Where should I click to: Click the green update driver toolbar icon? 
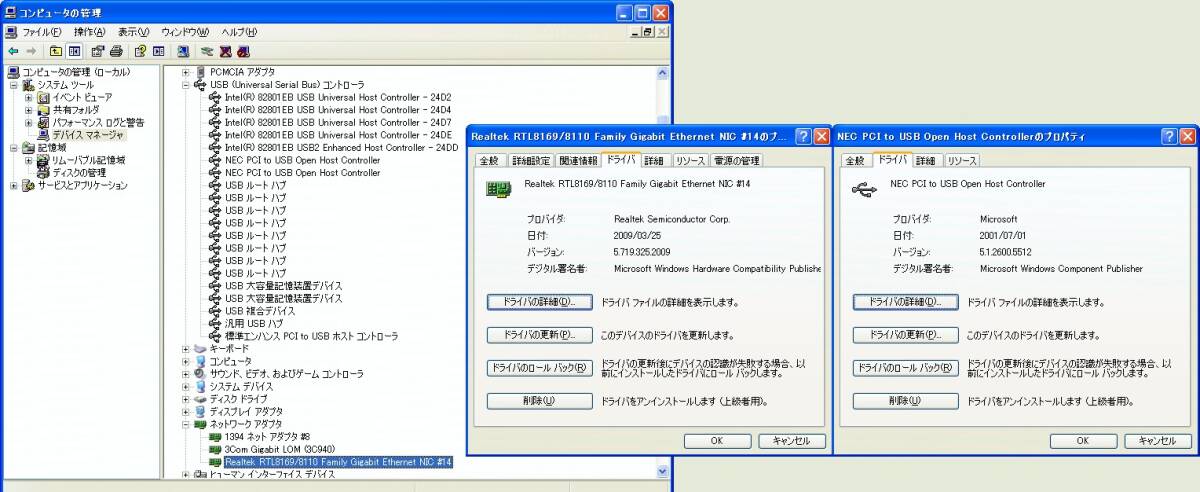click(x=208, y=51)
